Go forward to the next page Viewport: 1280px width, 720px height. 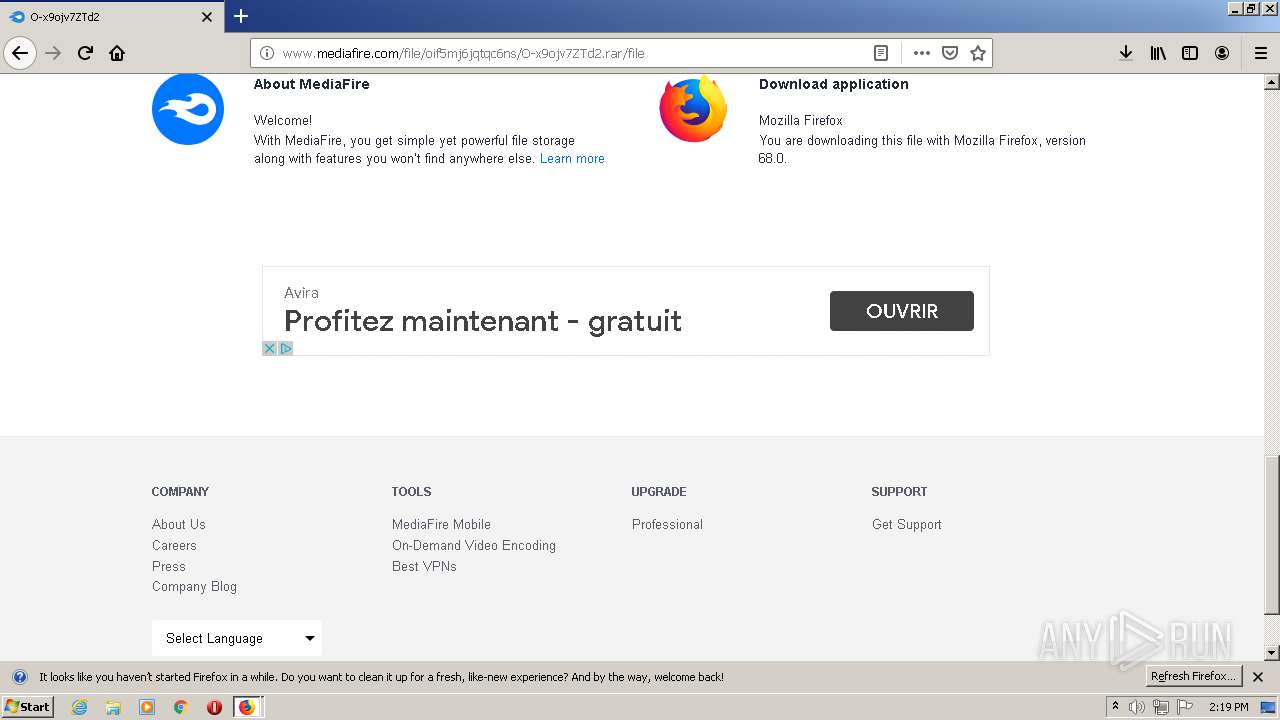(x=53, y=53)
